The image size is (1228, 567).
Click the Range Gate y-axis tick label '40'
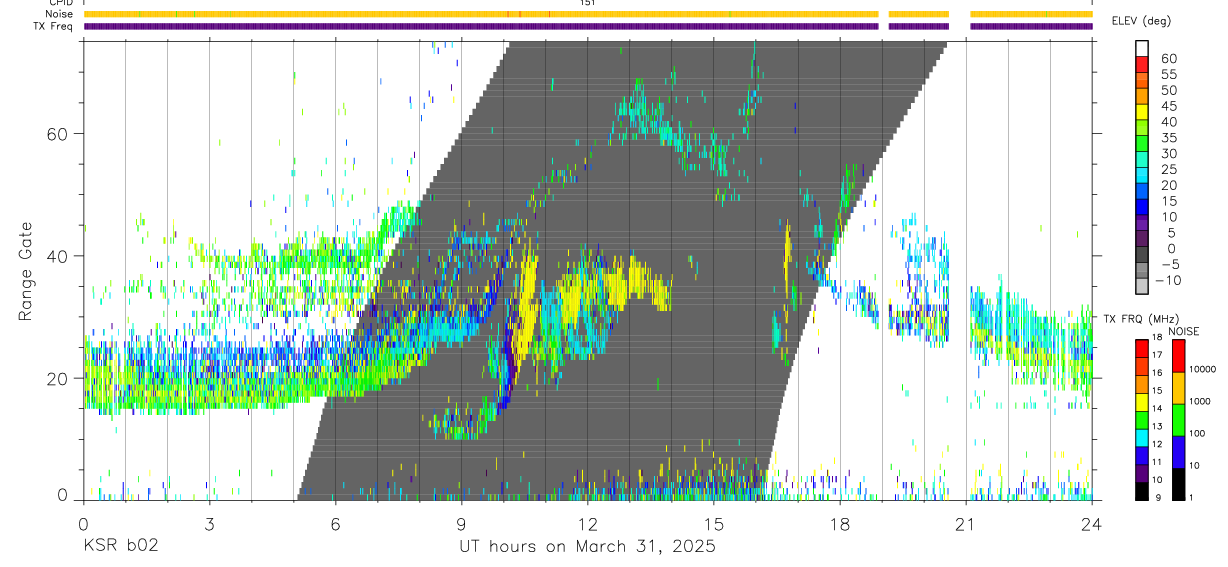(56, 256)
